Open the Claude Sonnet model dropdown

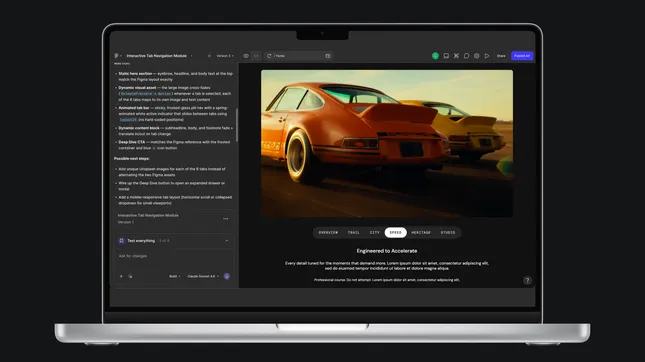(203, 276)
